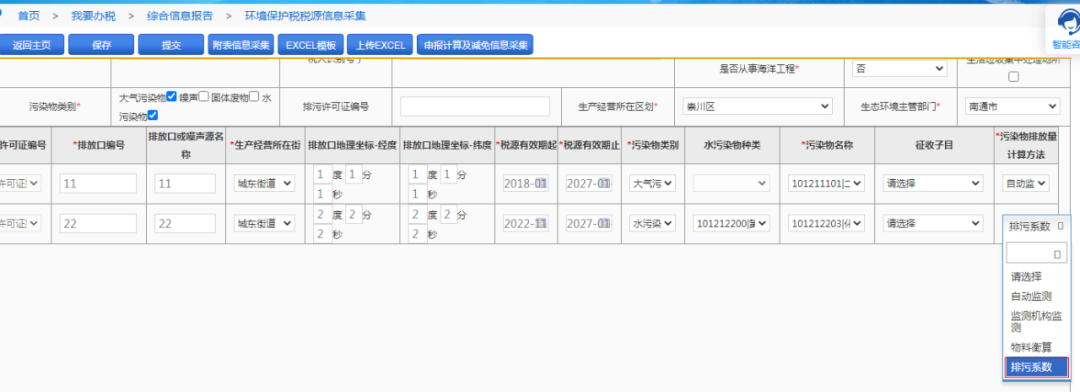Open row 22 许可证 number dropdown
This screenshot has width=1080, height=392.
click(21, 223)
